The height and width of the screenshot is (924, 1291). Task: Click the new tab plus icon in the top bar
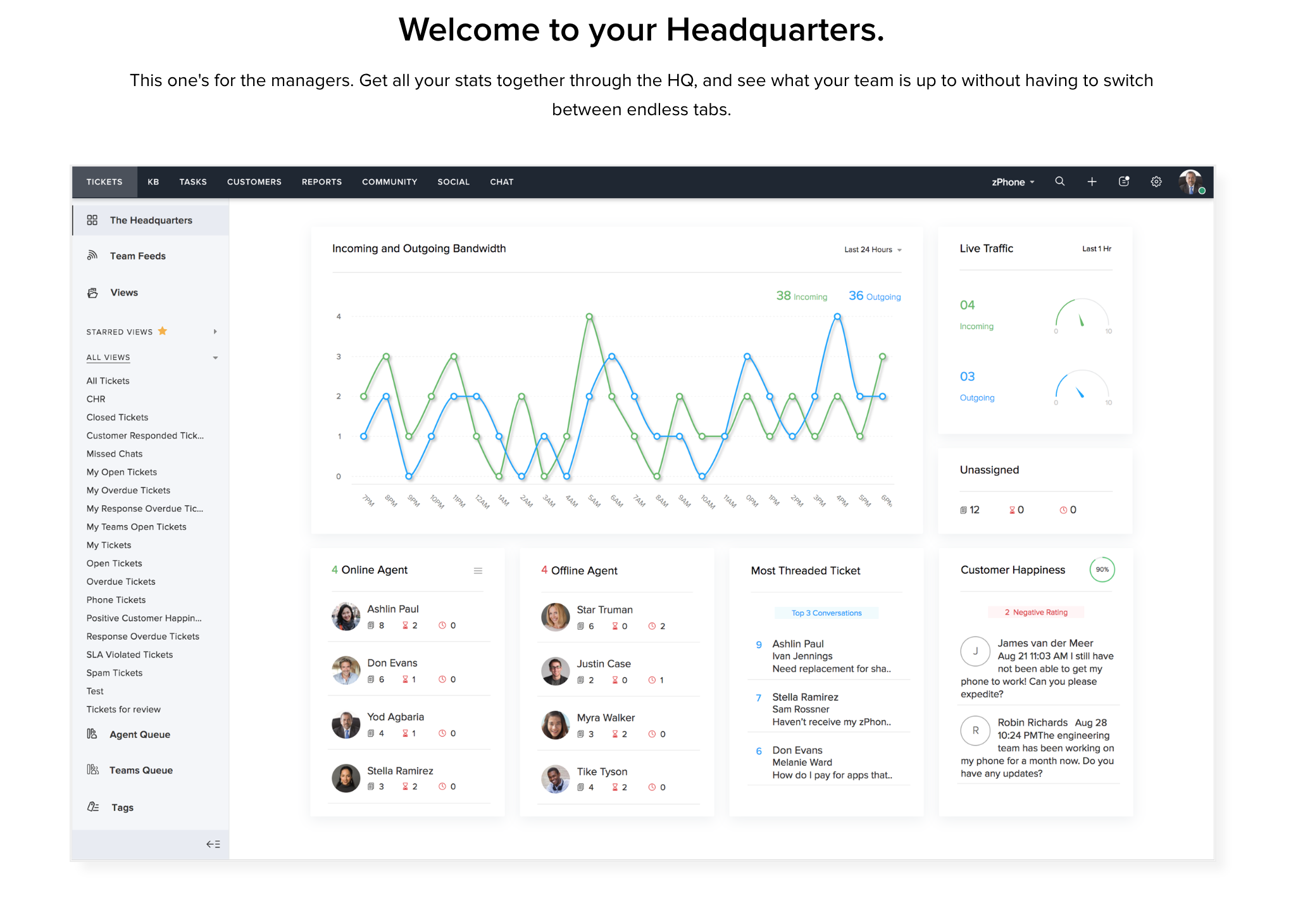(1091, 181)
